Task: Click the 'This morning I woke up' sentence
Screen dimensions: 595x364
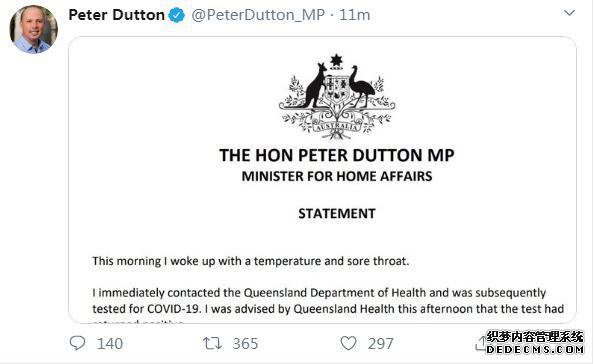Action: [250, 261]
